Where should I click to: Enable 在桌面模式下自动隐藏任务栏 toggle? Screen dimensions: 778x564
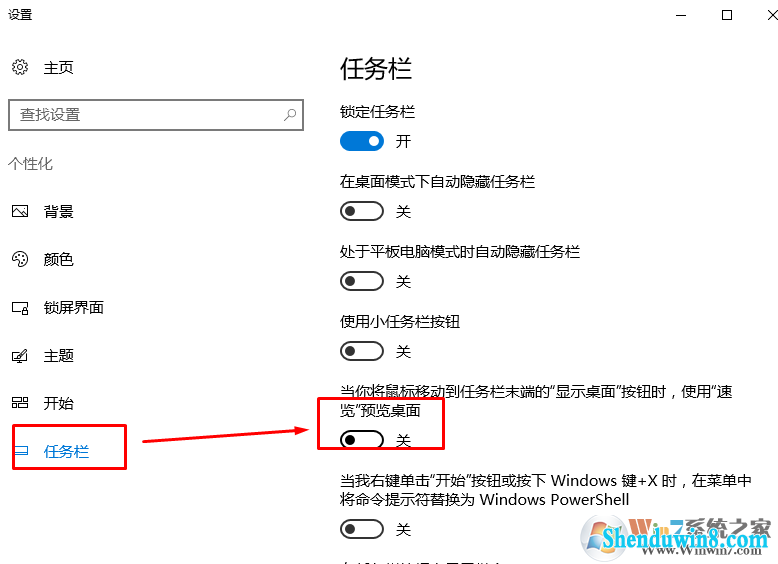point(362,211)
